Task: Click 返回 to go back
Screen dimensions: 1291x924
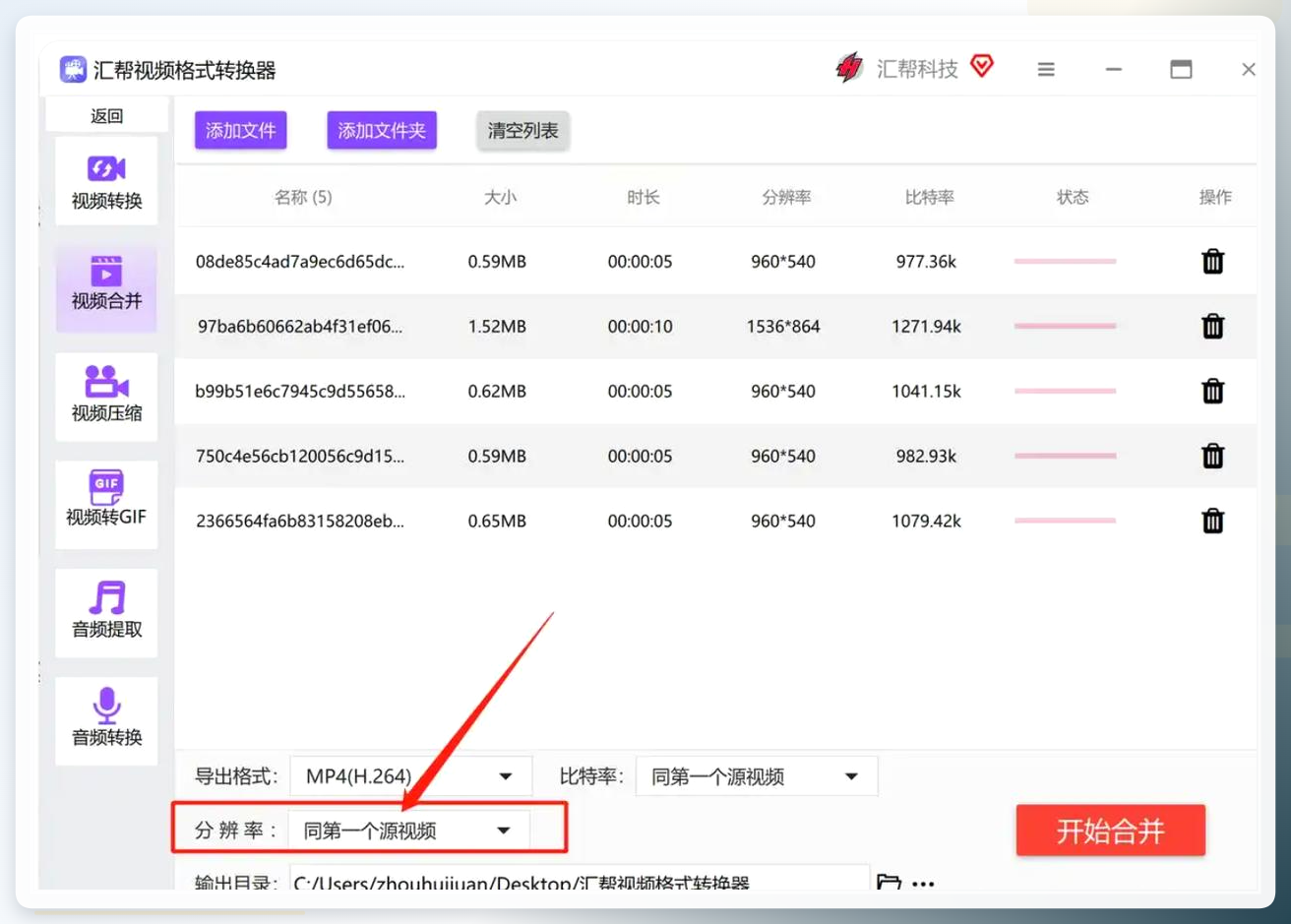Action: 106,115
